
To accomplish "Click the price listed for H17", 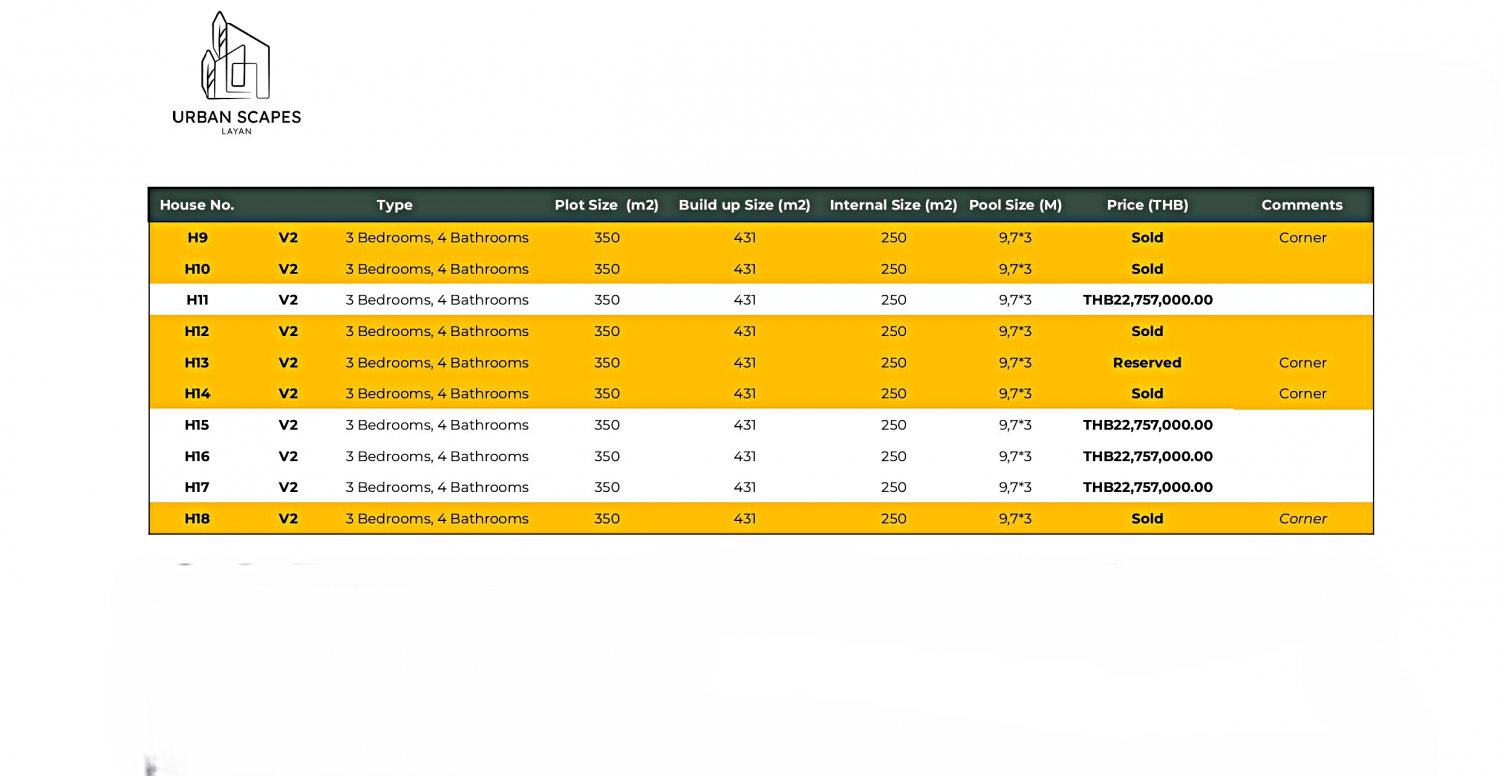I will coord(1147,488).
